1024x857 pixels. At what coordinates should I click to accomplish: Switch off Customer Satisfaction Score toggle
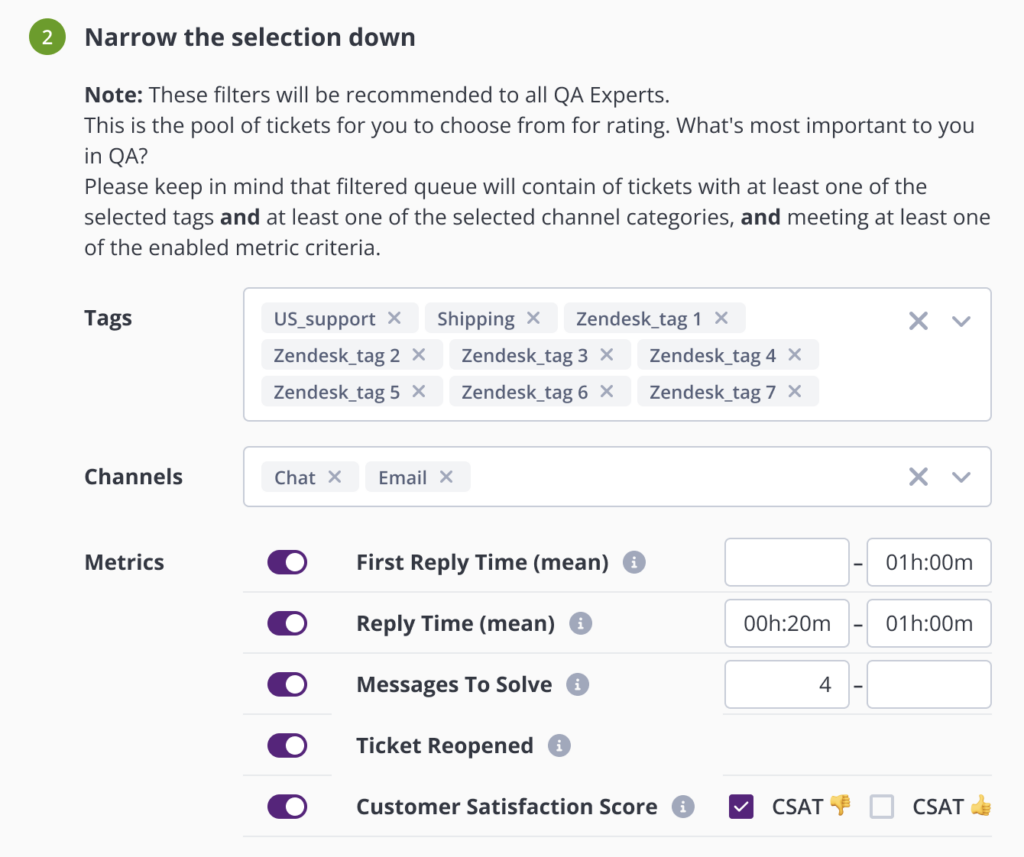coord(287,807)
